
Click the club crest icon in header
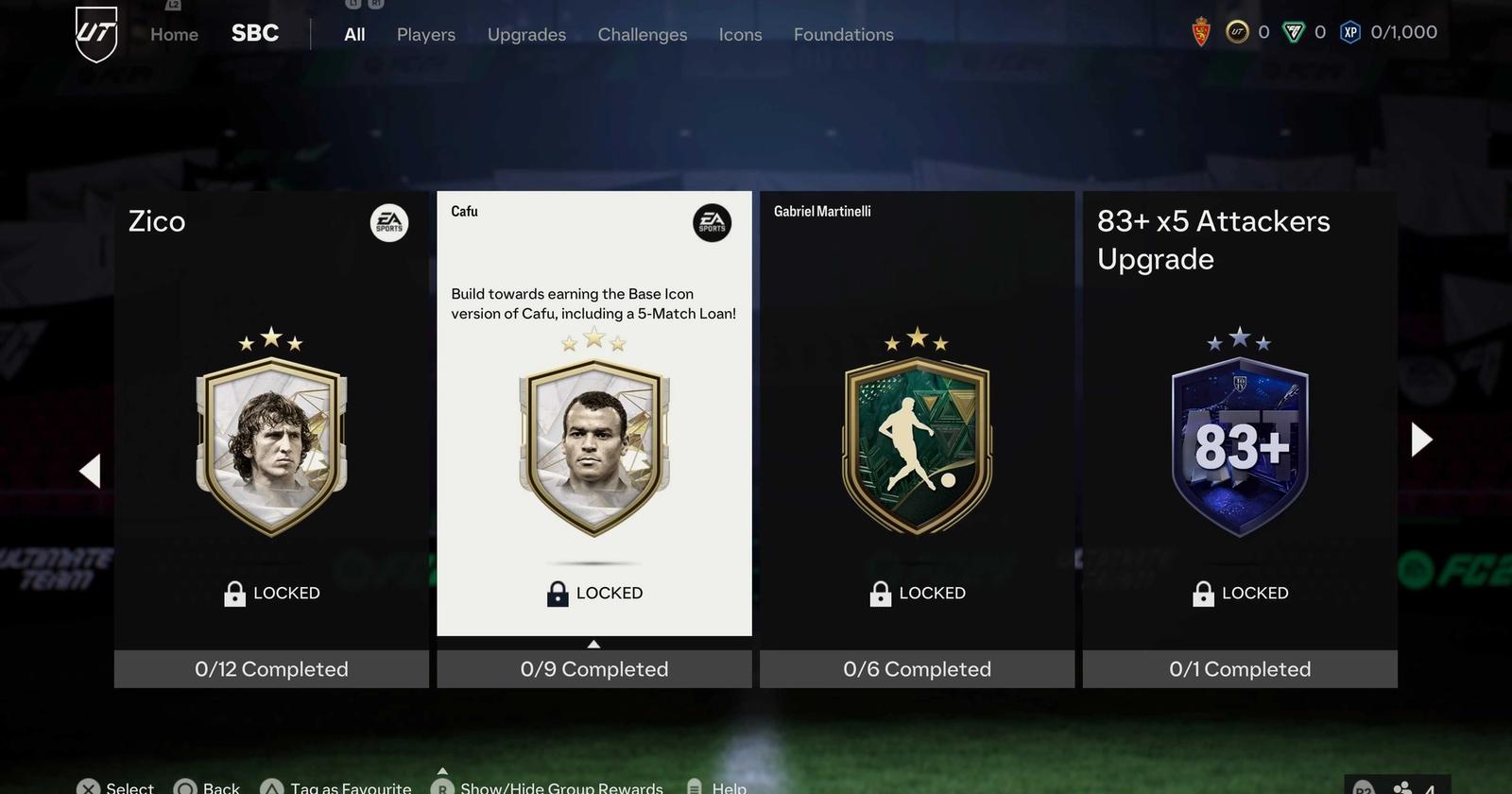(x=1201, y=32)
